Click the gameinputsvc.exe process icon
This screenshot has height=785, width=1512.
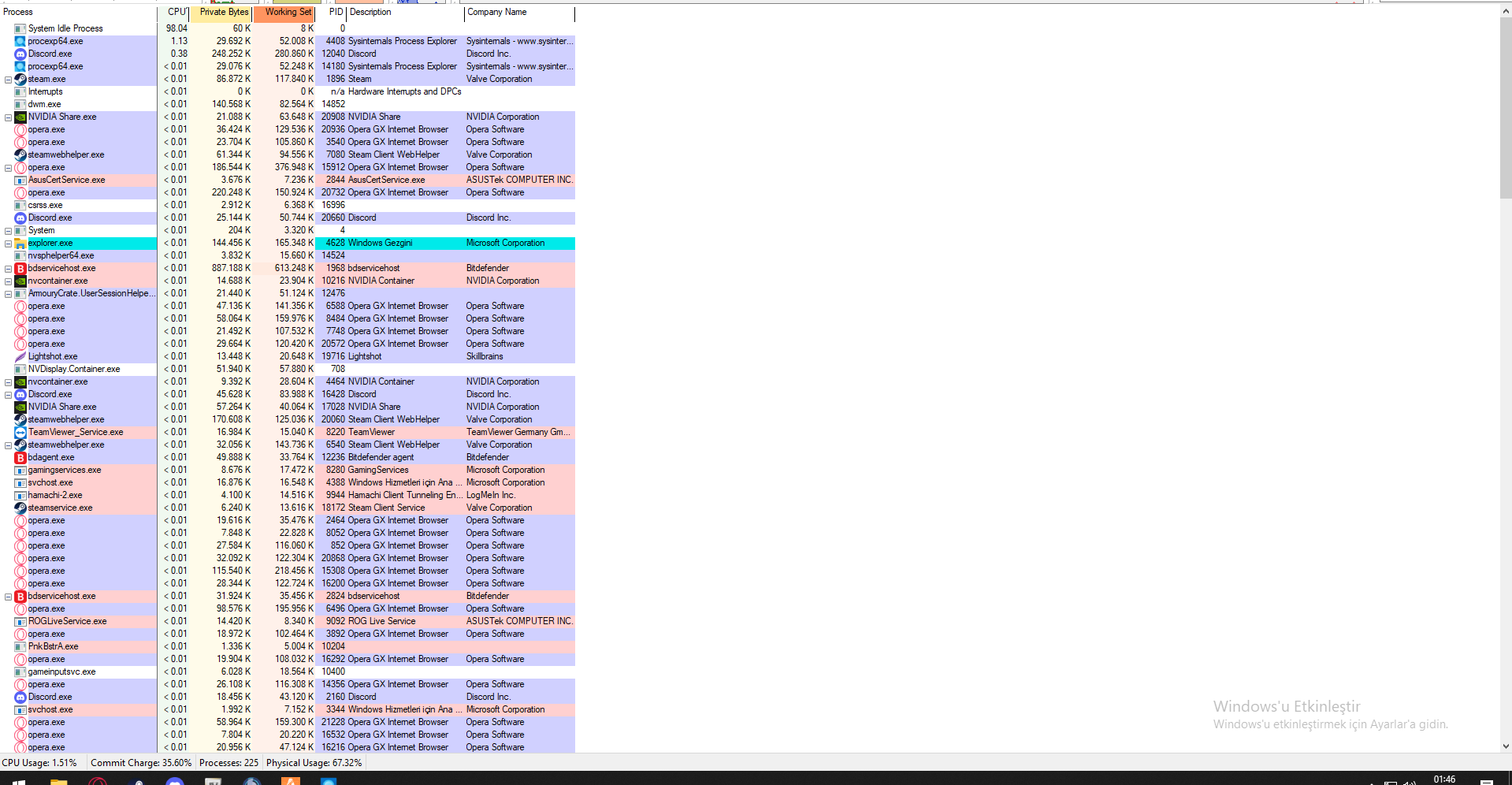(20, 672)
